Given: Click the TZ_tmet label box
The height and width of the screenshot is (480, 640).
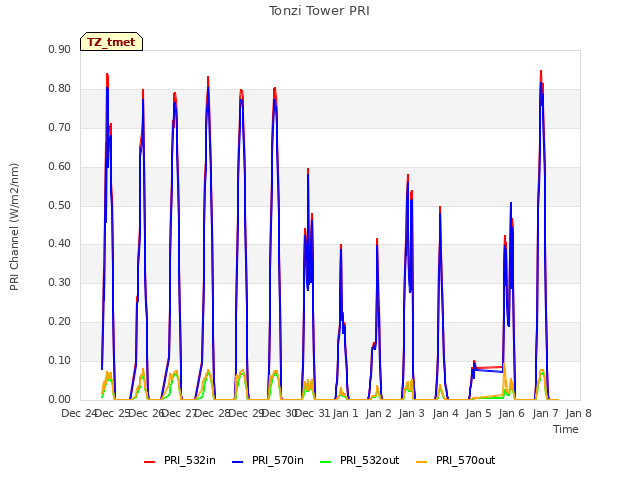Looking at the screenshot, I should point(111,42).
